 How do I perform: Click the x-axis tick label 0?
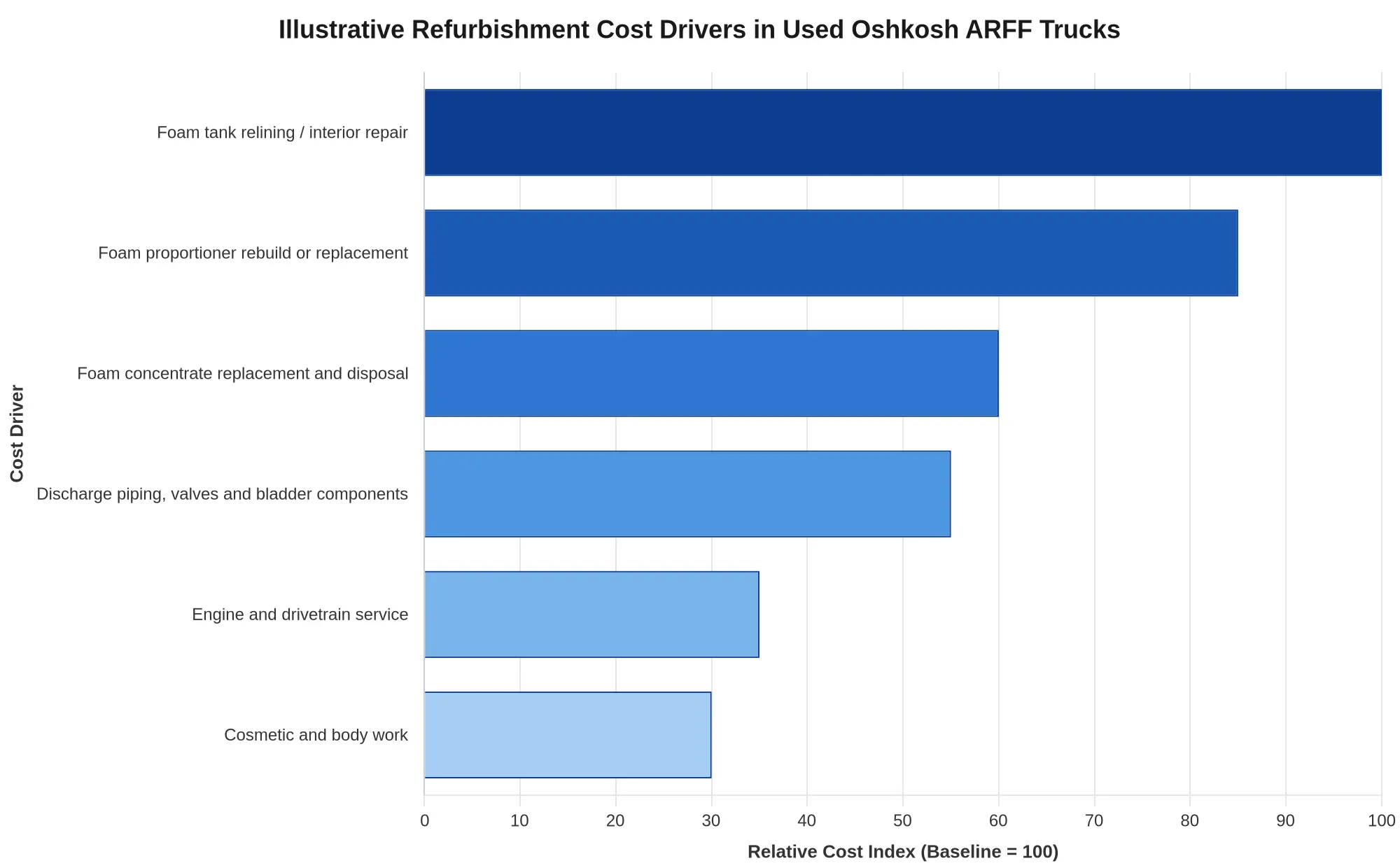coord(424,821)
